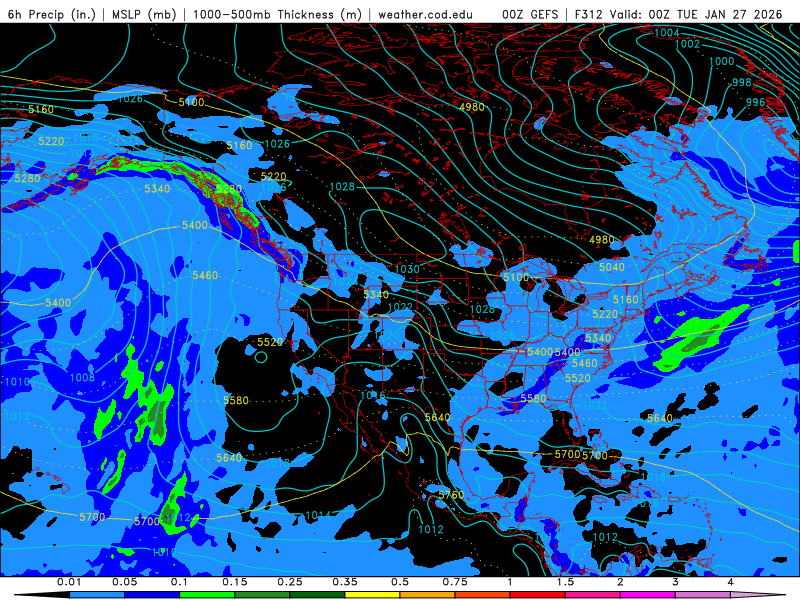Click the "1000-500mb Thickness (m)" header label
Image resolution: width=800 pixels, height=600 pixels.
(x=277, y=14)
